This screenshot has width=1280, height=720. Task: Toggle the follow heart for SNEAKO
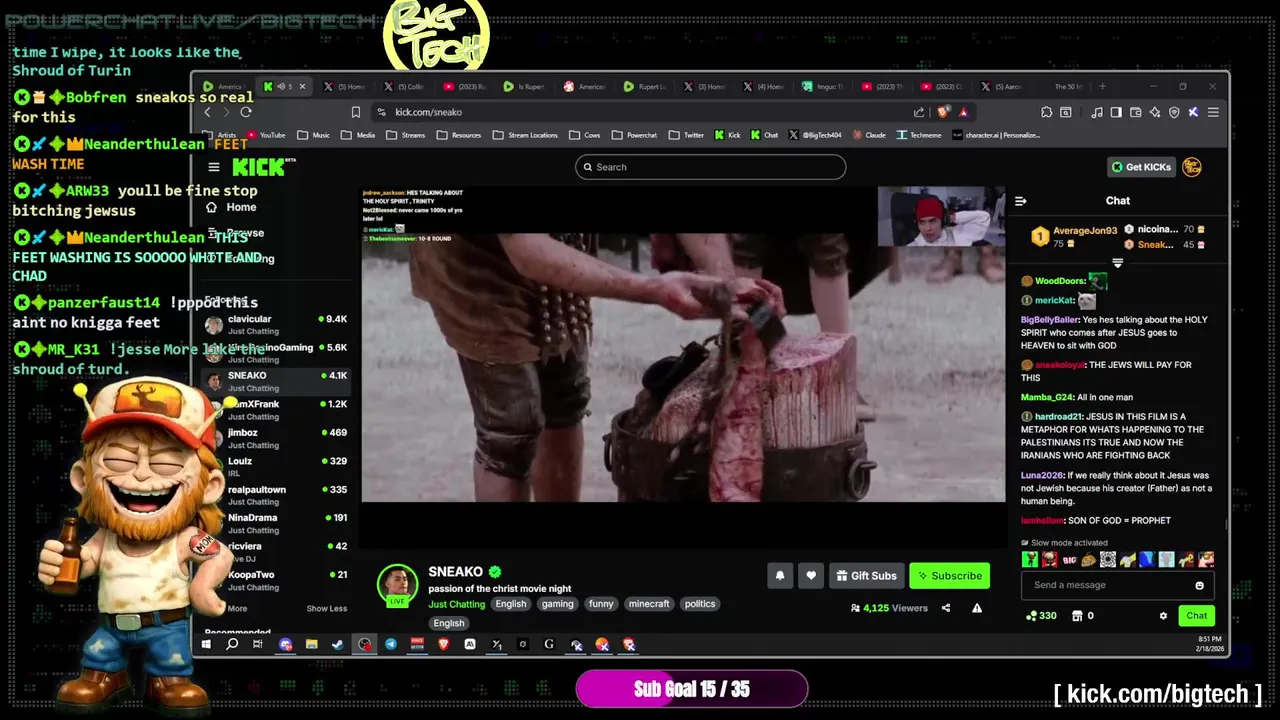pos(811,576)
